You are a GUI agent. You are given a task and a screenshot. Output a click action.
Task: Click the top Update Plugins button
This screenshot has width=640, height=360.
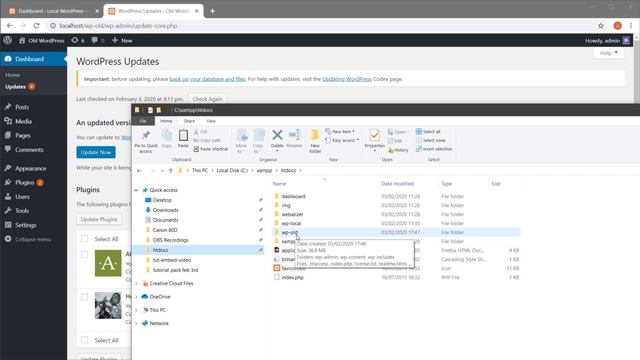pyautogui.click(x=99, y=220)
